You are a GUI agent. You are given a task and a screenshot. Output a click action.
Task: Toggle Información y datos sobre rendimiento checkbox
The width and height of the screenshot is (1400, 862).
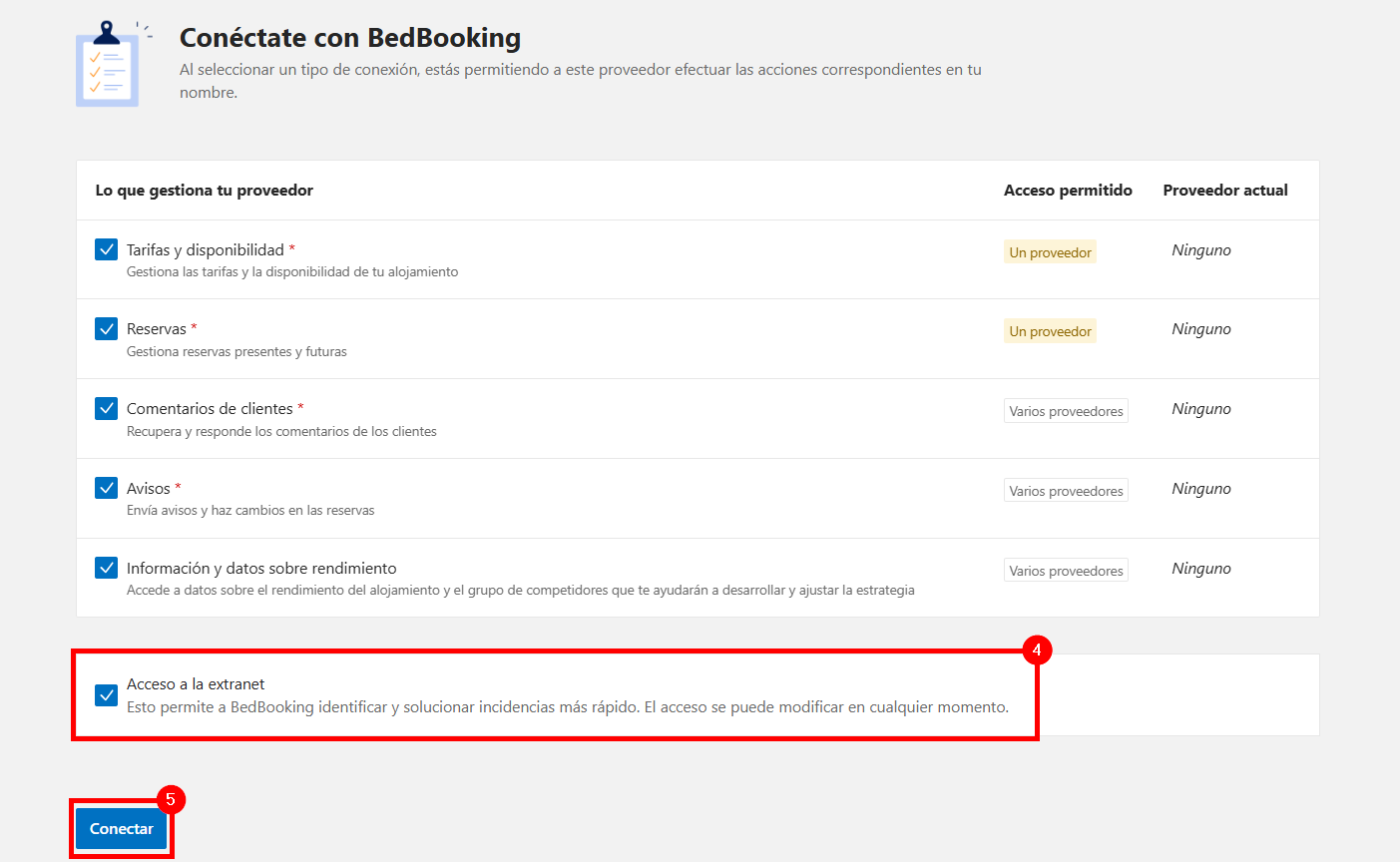click(x=107, y=568)
